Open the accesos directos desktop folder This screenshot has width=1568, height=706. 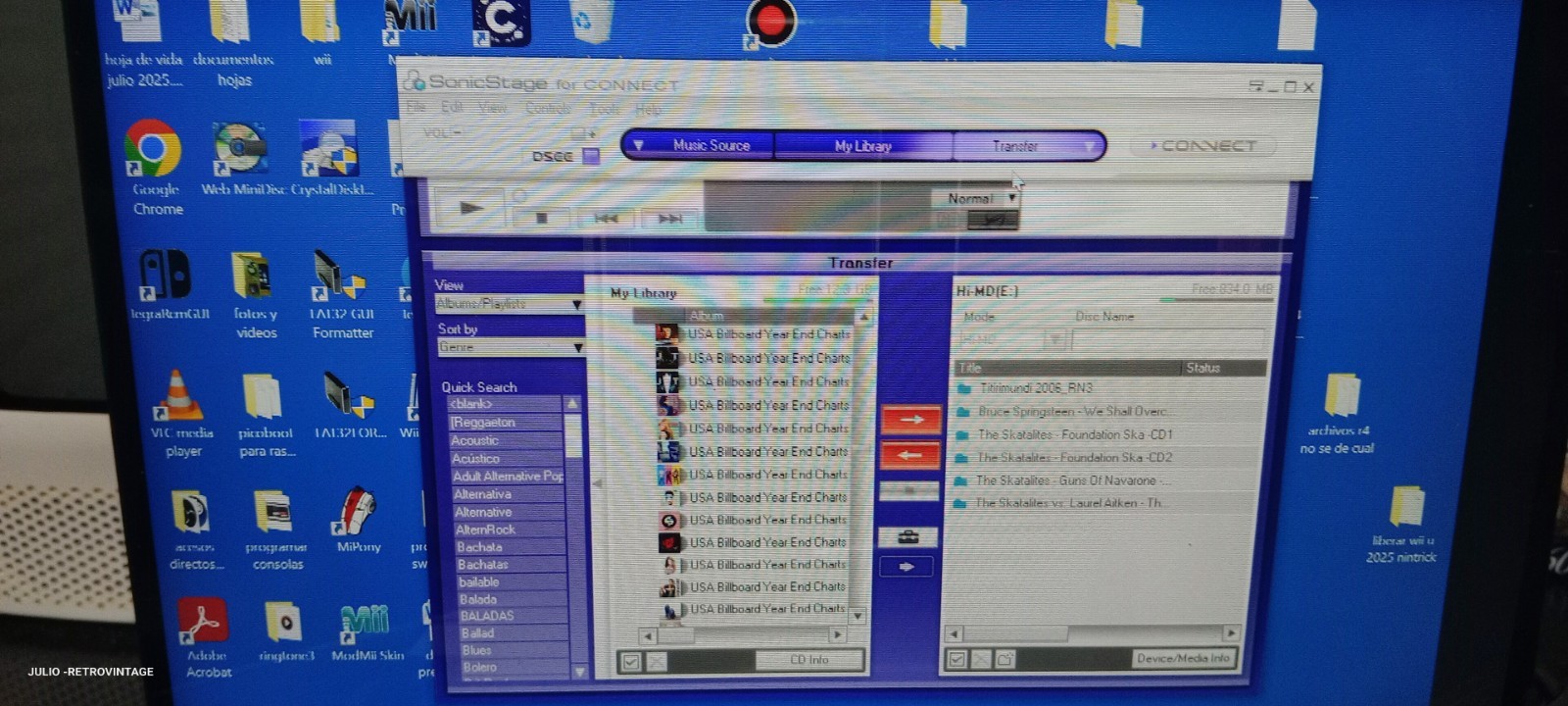194,529
